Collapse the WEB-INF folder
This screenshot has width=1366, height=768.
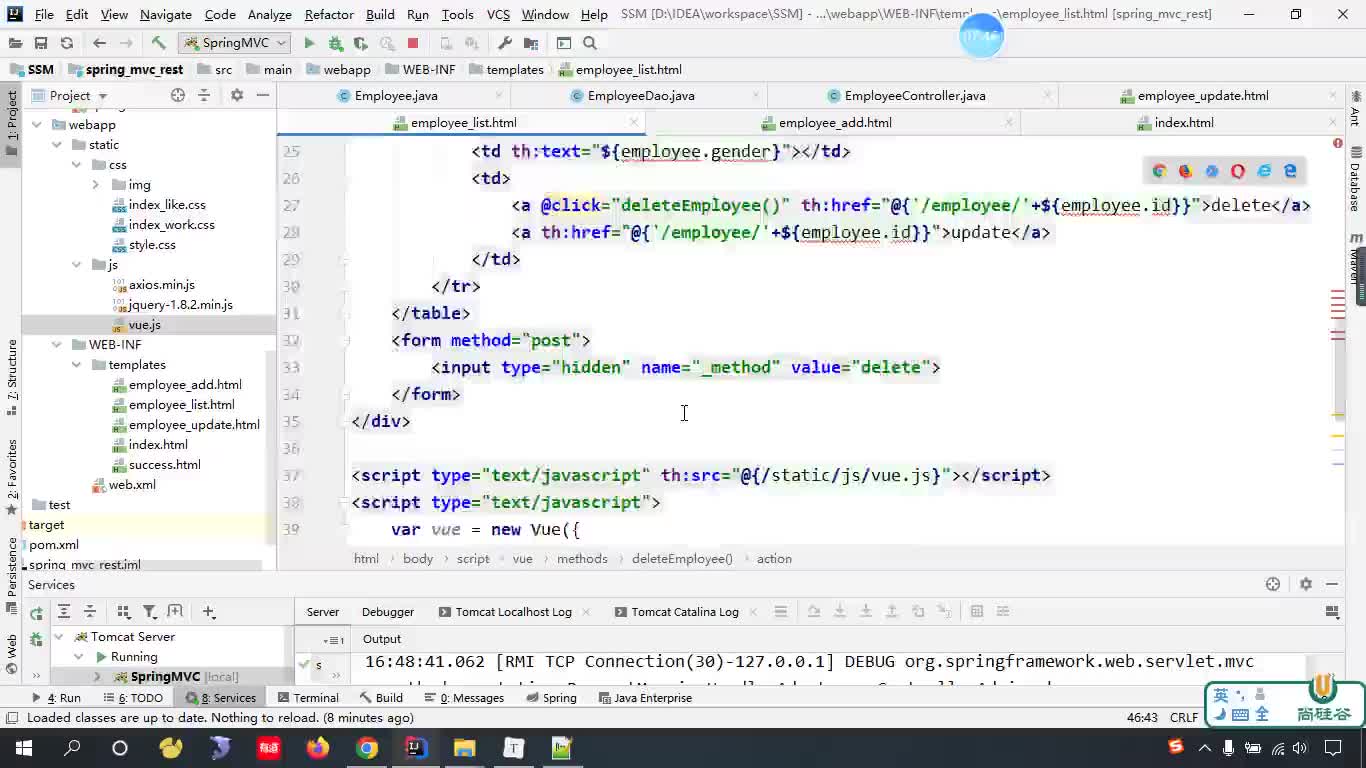pyautogui.click(x=58, y=345)
